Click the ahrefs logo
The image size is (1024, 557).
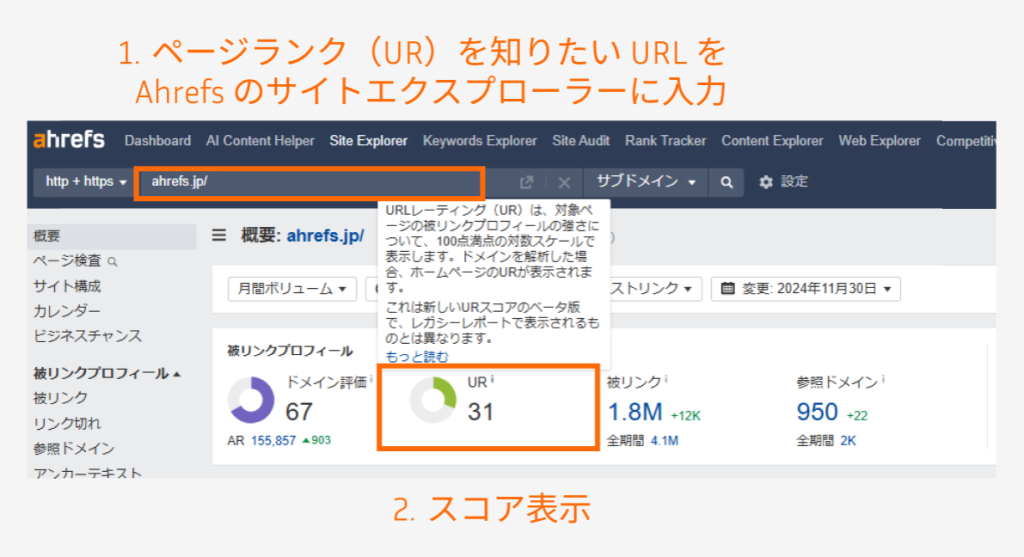coord(69,140)
